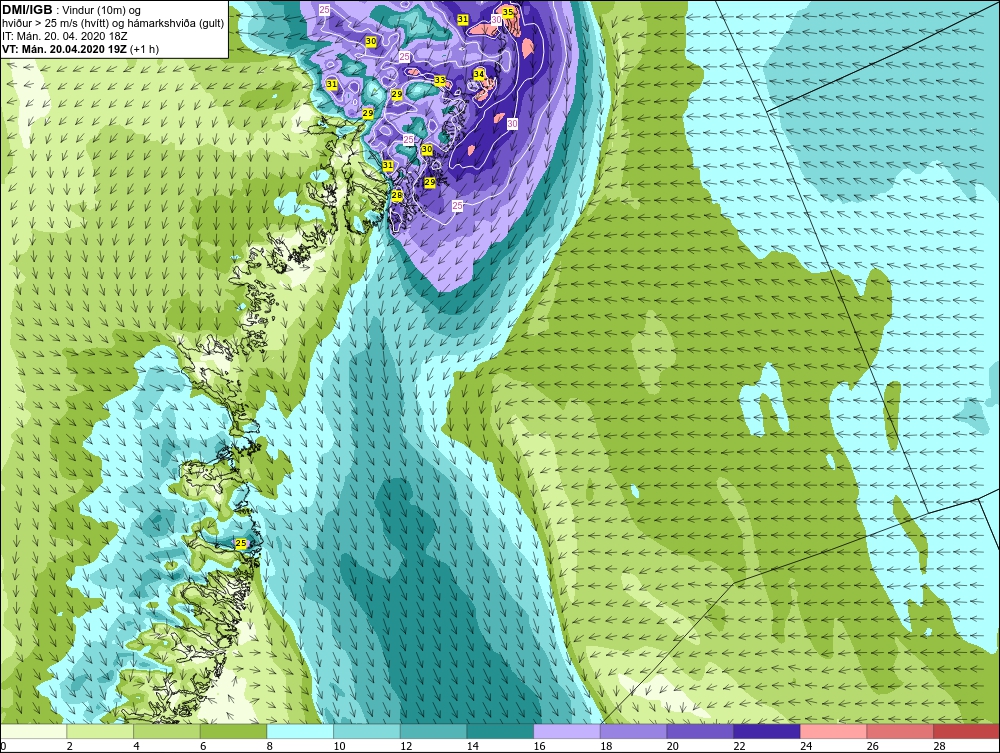Pick the 26–28 m/s legend color swatch

click(900, 731)
